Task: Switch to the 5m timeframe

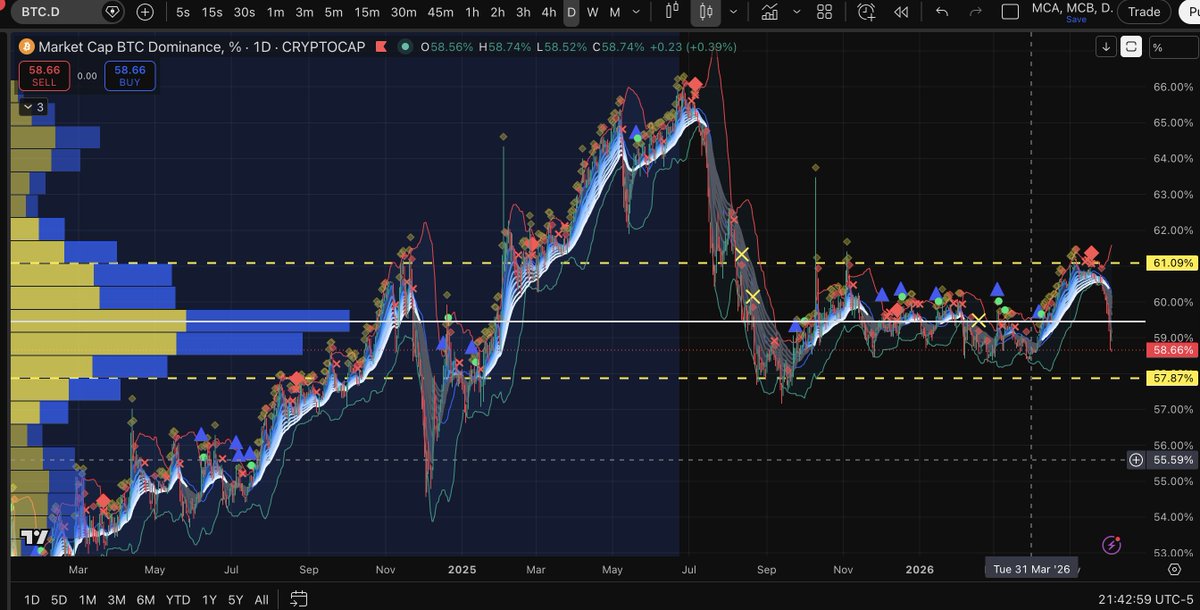Action: 334,12
